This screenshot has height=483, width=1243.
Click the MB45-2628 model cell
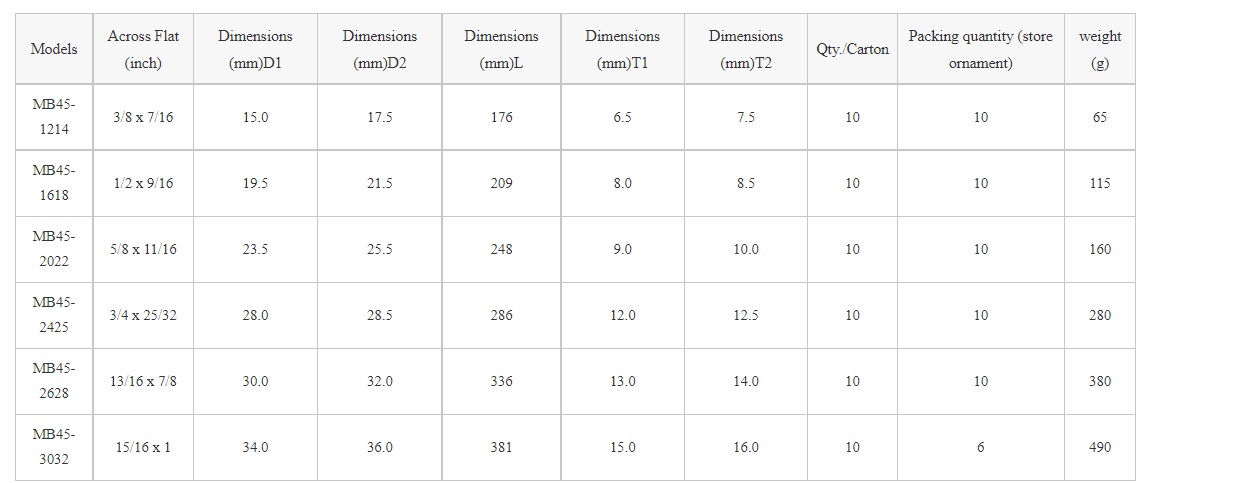(x=54, y=381)
